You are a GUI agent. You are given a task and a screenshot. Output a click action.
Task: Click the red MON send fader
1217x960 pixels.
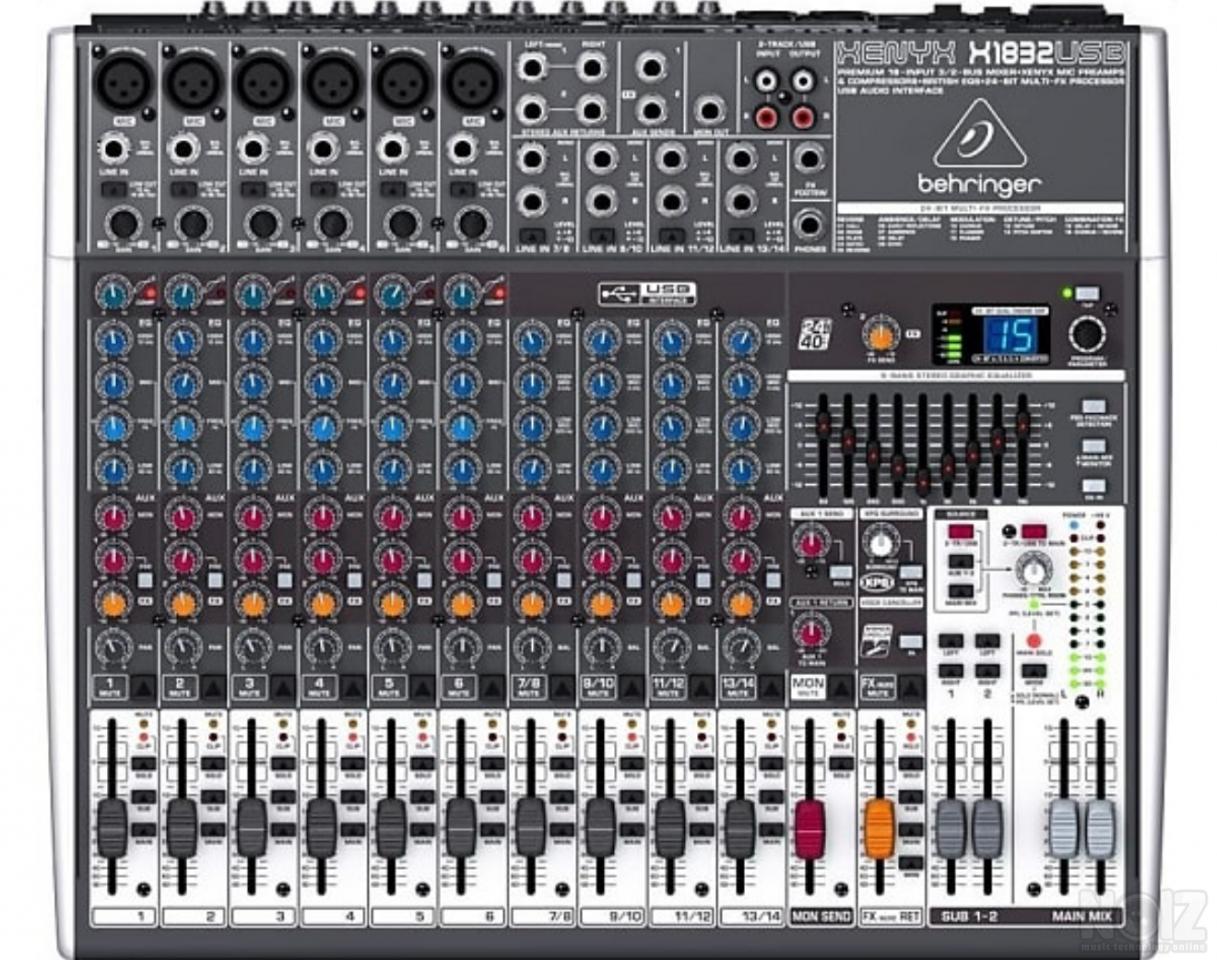click(808, 828)
